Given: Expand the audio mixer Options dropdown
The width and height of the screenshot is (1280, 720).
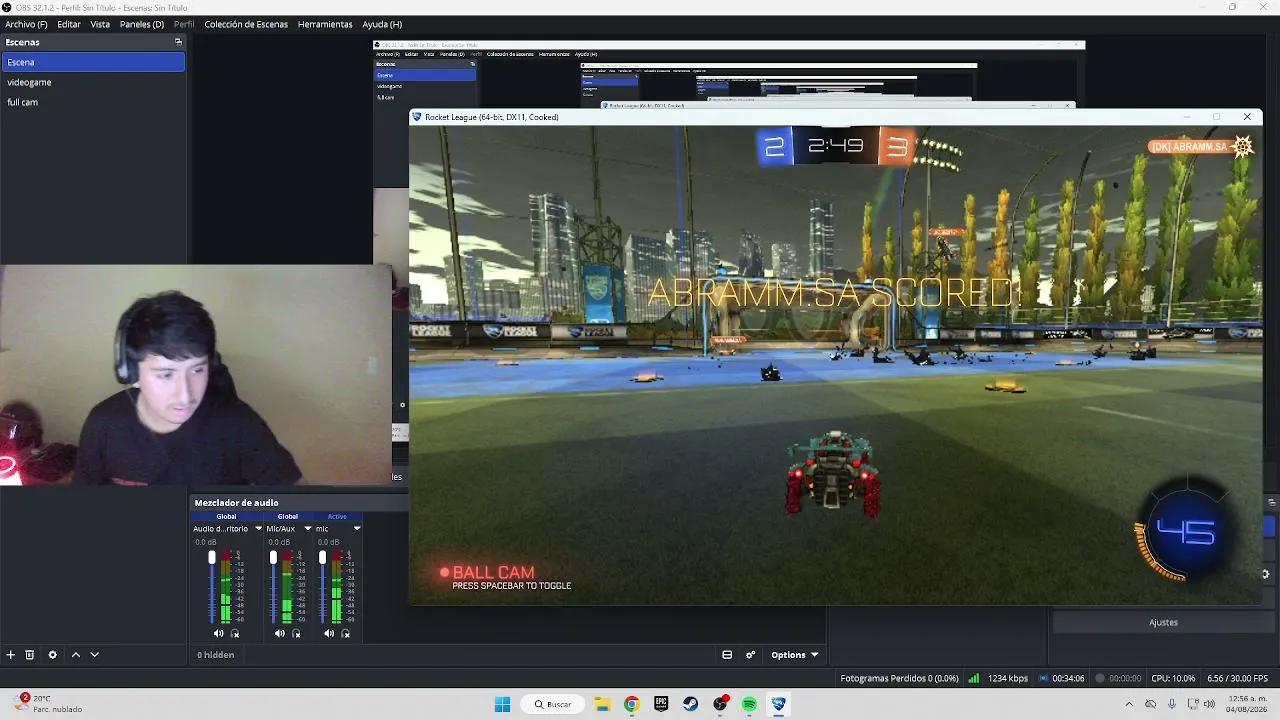Looking at the screenshot, I should (x=795, y=655).
